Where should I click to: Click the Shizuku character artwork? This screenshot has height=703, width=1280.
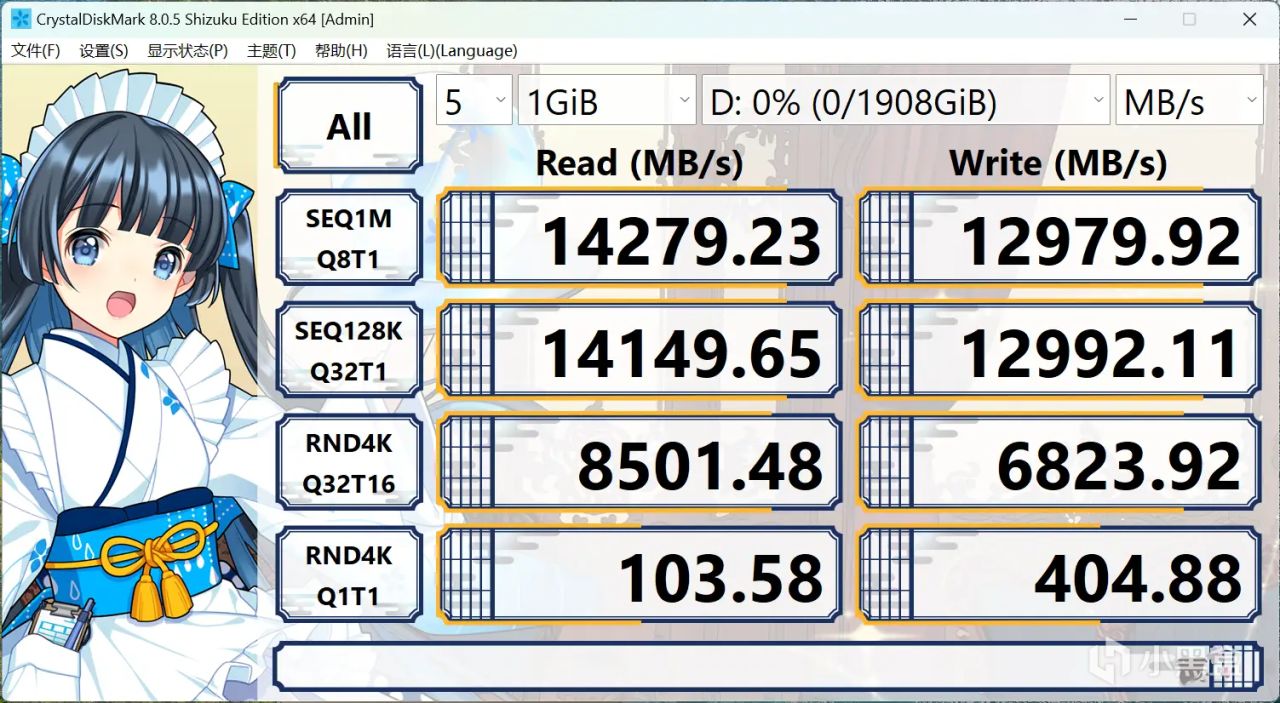point(130,385)
